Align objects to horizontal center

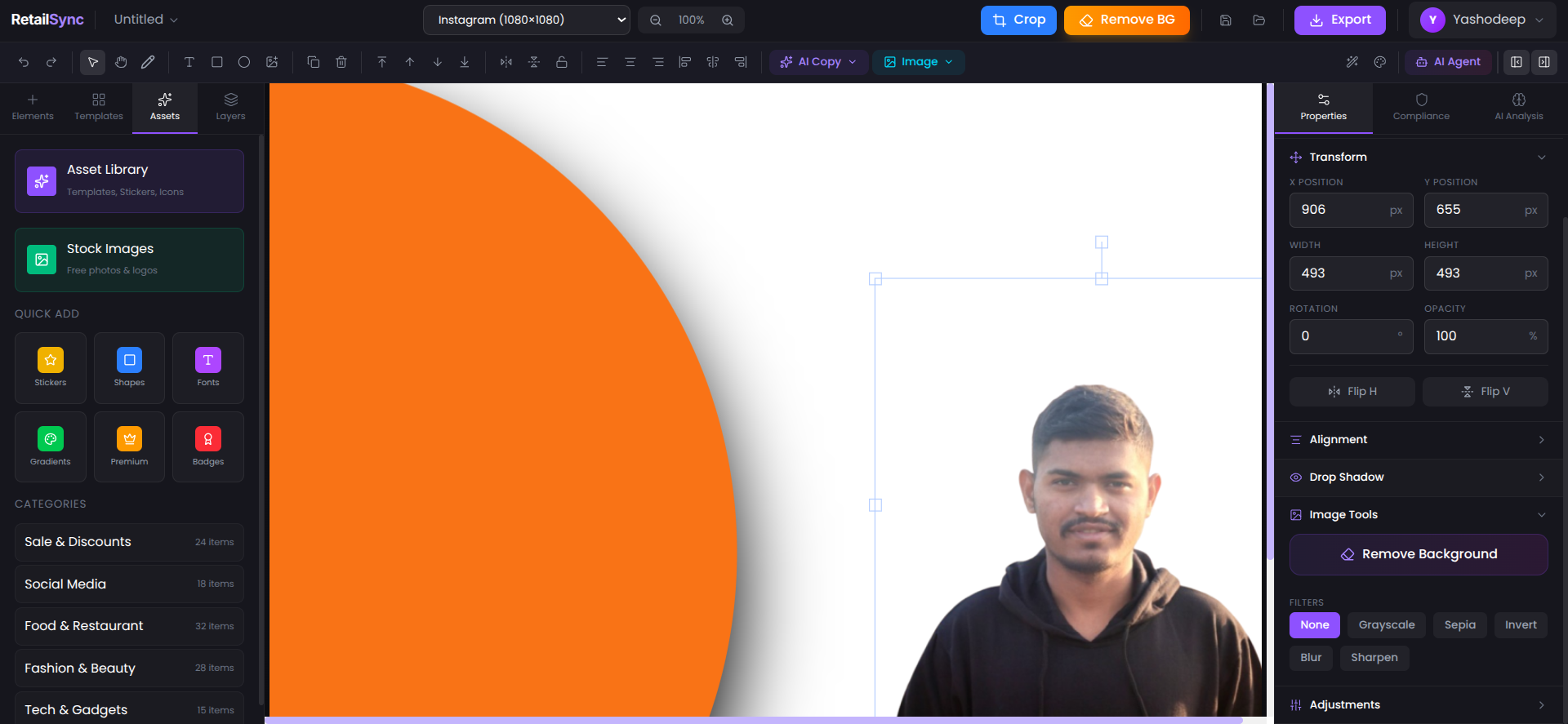713,62
